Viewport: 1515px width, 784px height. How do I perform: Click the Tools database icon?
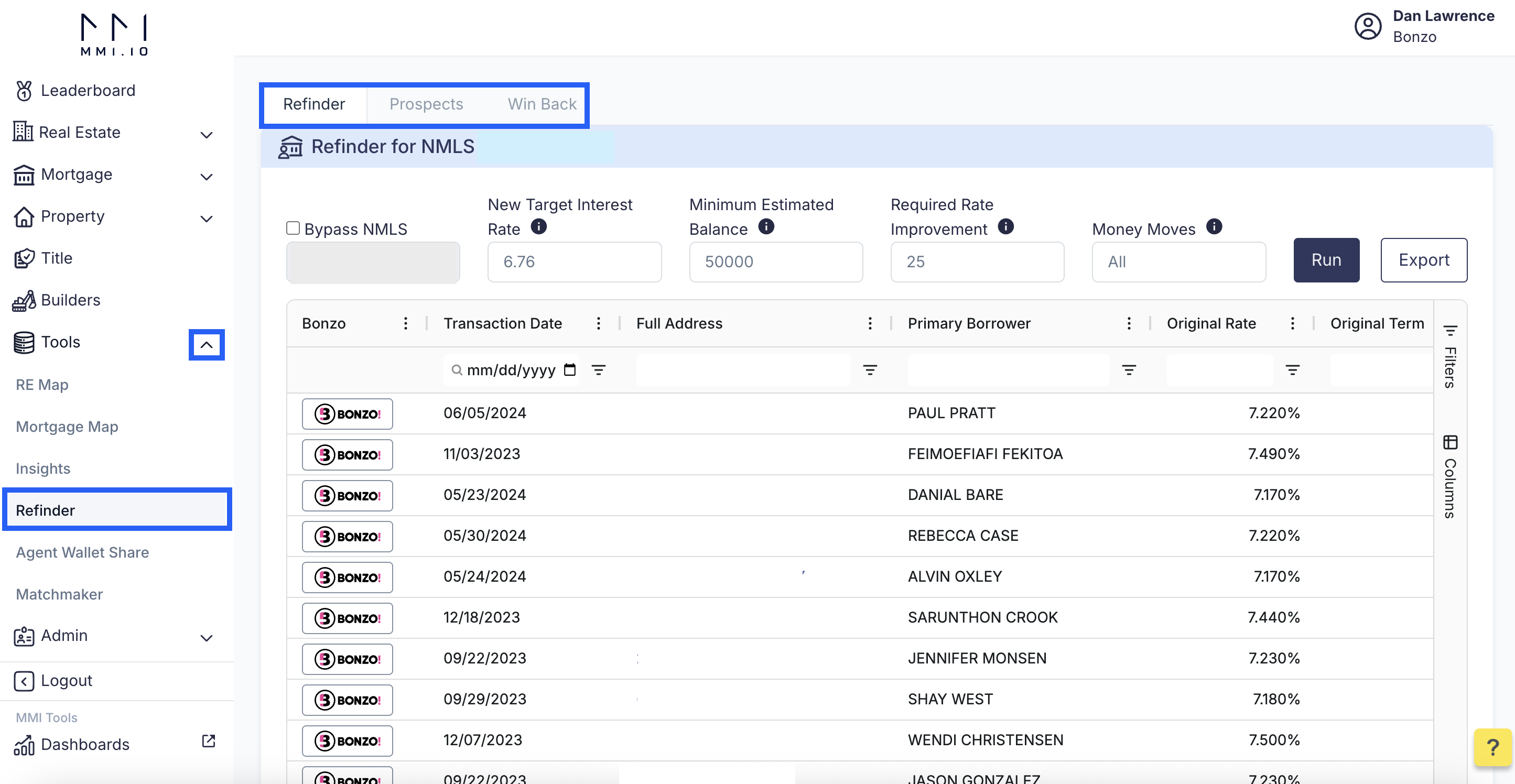point(24,342)
